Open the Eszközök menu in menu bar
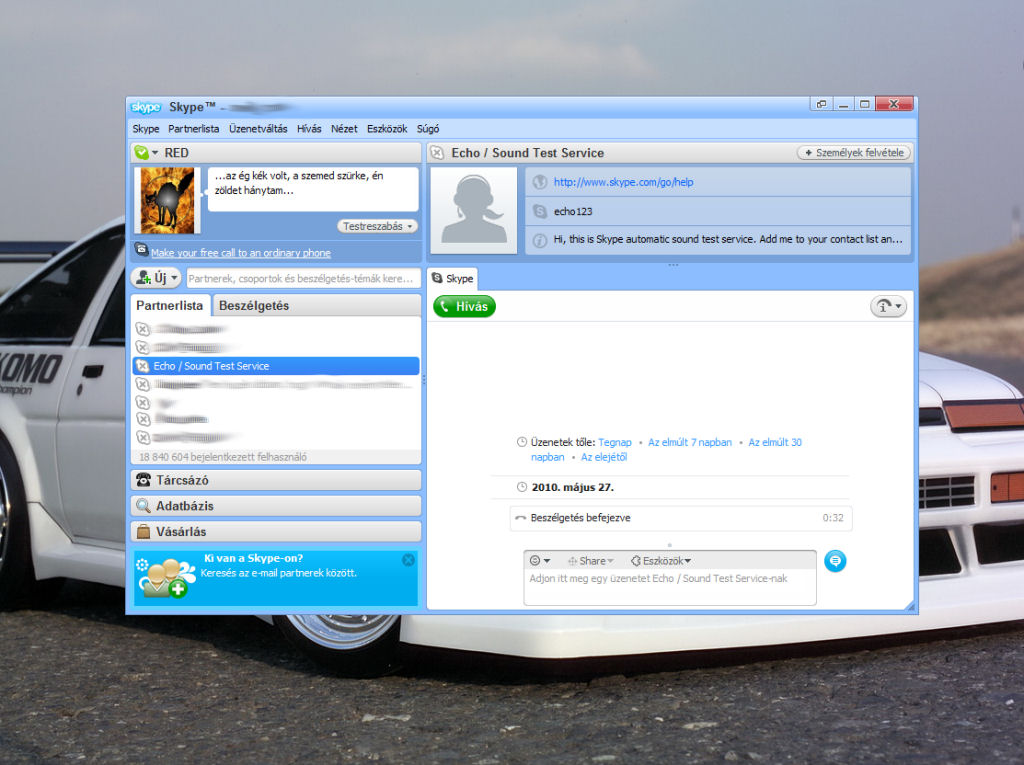1024x765 pixels. click(x=387, y=129)
